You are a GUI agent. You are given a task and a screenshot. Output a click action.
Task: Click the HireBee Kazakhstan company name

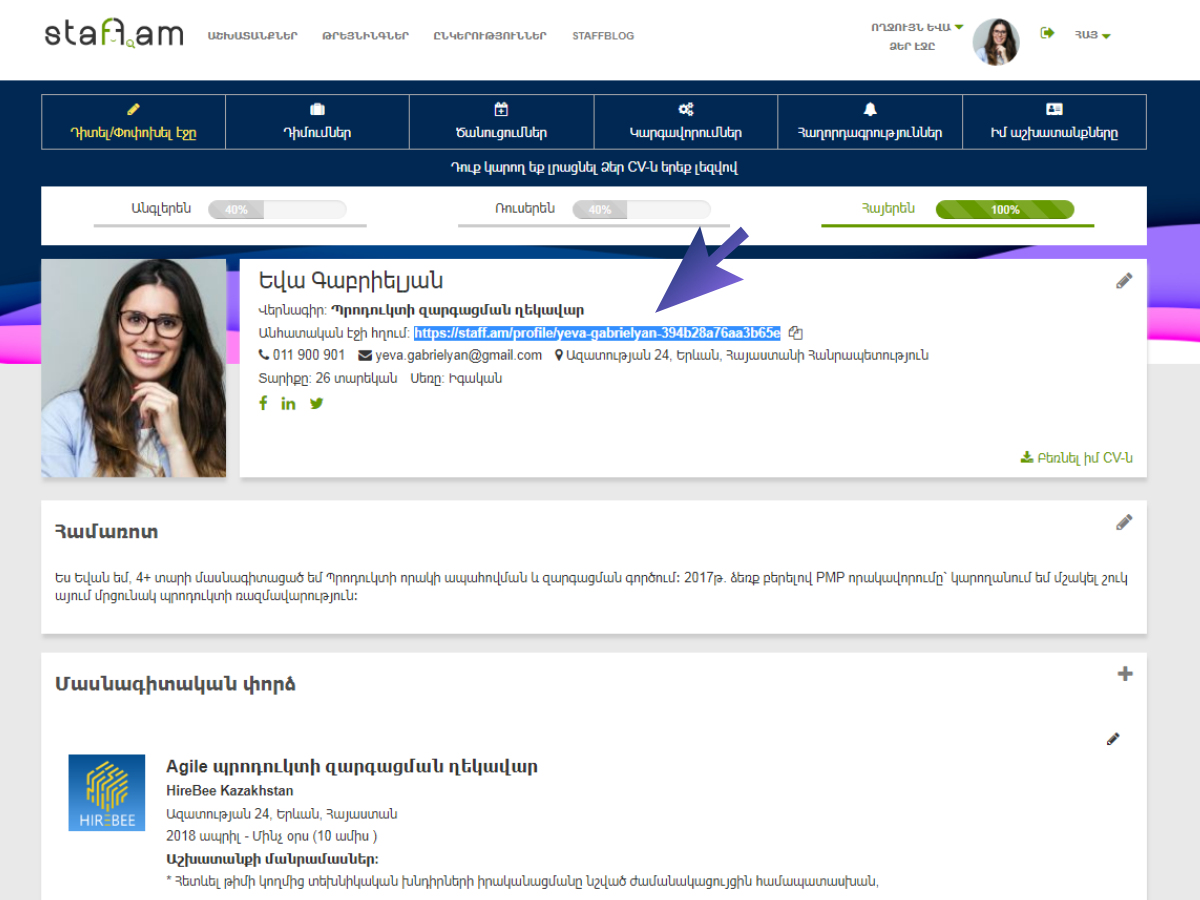[230, 791]
